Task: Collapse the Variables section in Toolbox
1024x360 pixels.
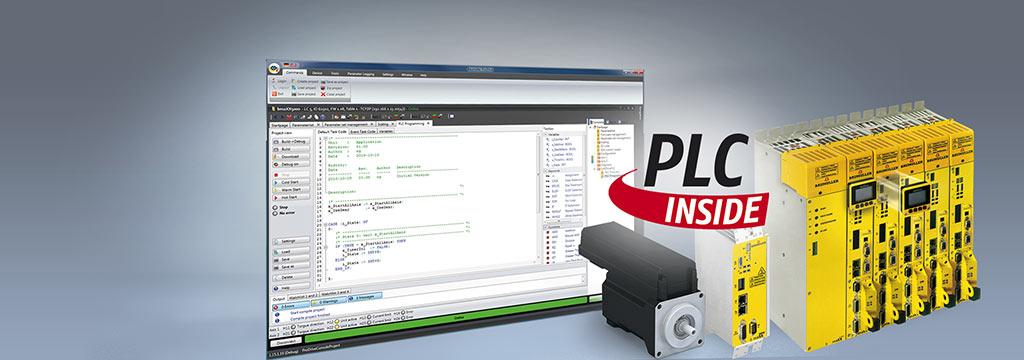Action: pos(545,134)
